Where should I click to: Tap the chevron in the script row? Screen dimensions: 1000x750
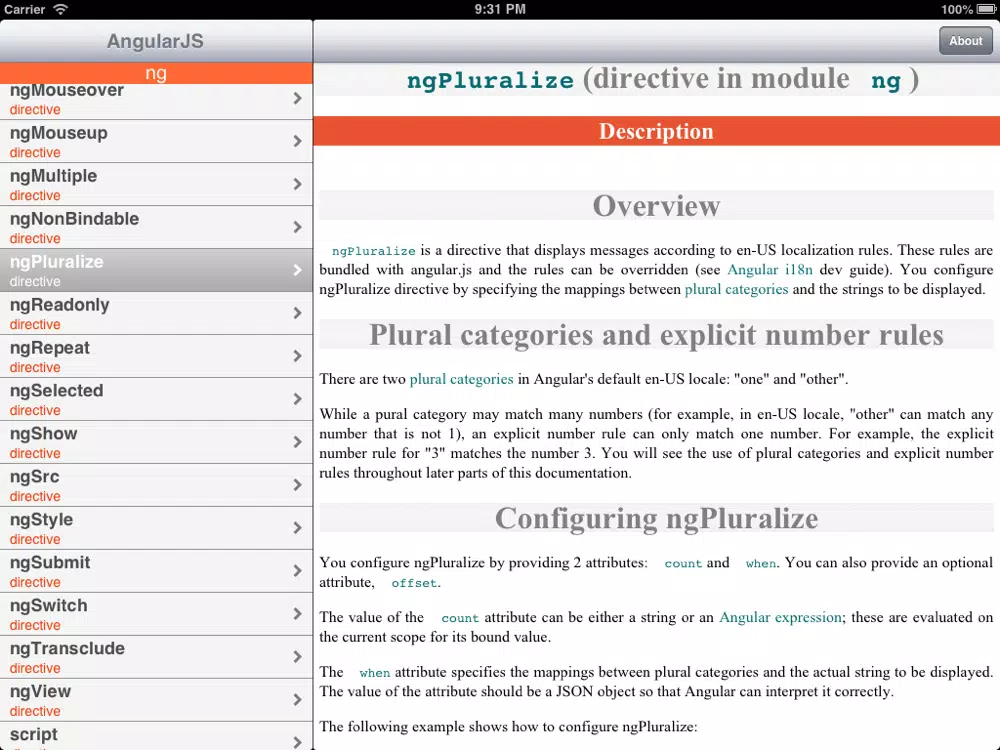(297, 742)
